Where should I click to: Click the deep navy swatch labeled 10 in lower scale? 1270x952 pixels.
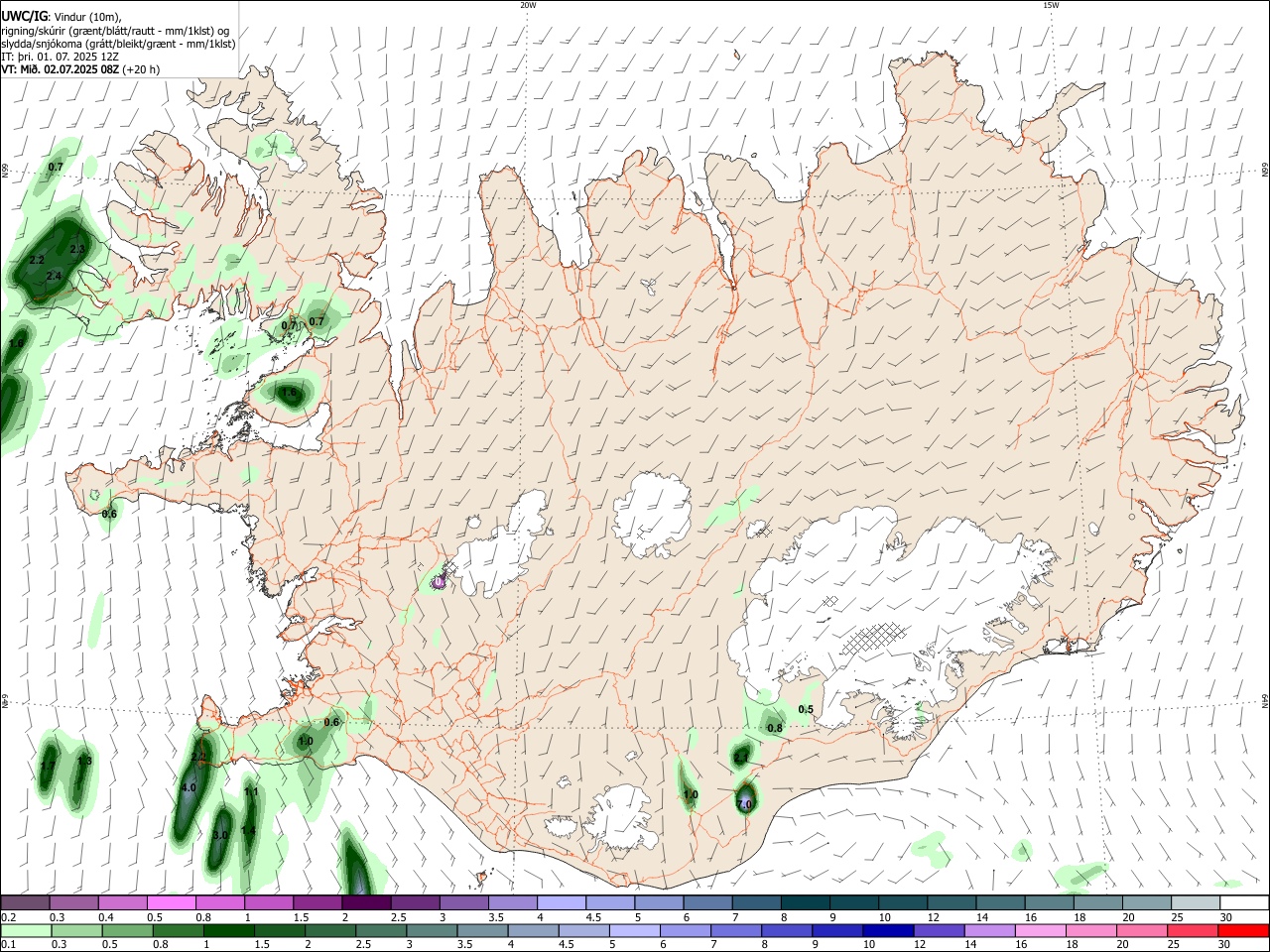click(x=888, y=930)
